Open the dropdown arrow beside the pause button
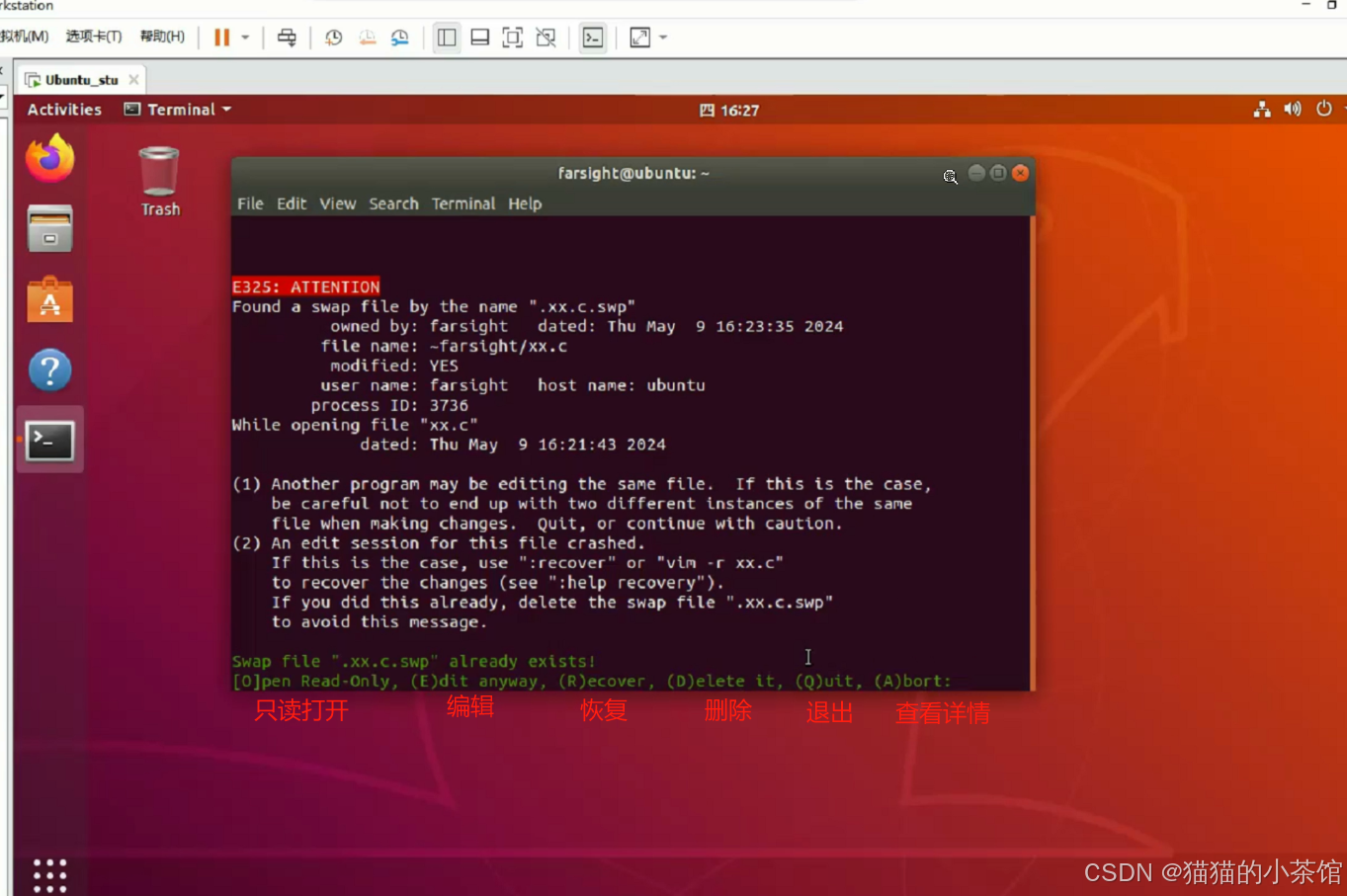The height and width of the screenshot is (896, 1347). pyautogui.click(x=245, y=38)
